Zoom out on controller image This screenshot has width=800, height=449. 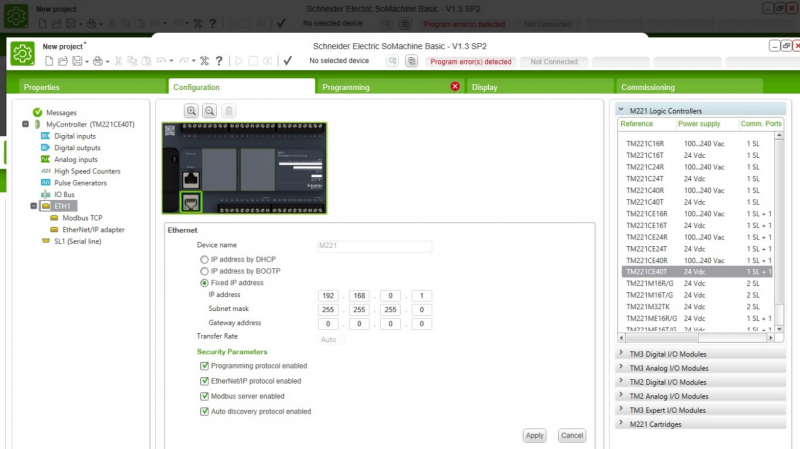pos(210,111)
